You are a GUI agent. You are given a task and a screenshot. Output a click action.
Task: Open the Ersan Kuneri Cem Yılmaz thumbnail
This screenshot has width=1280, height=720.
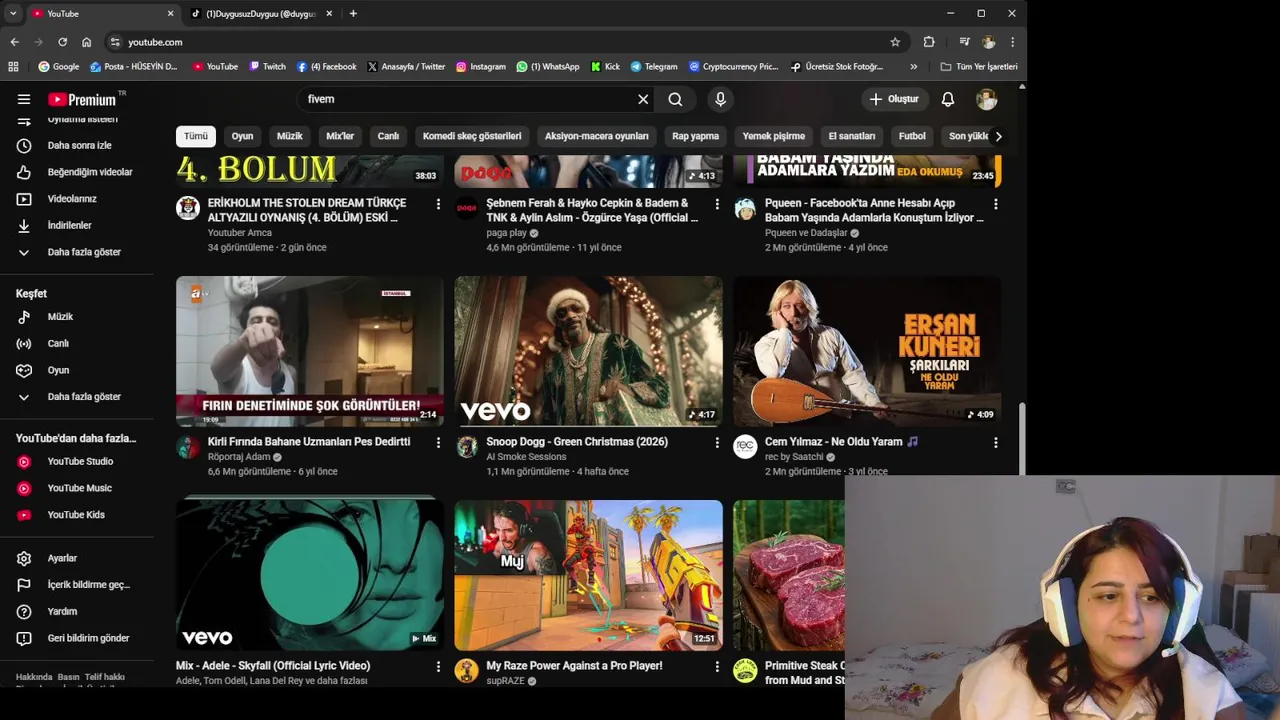click(x=867, y=351)
